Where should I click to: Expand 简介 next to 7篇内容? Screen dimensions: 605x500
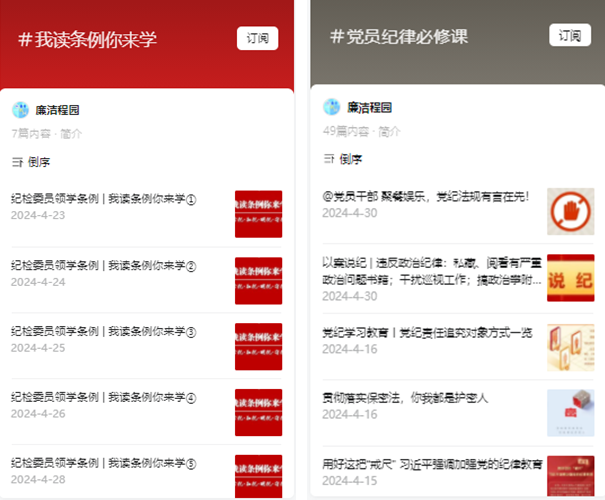point(71,133)
